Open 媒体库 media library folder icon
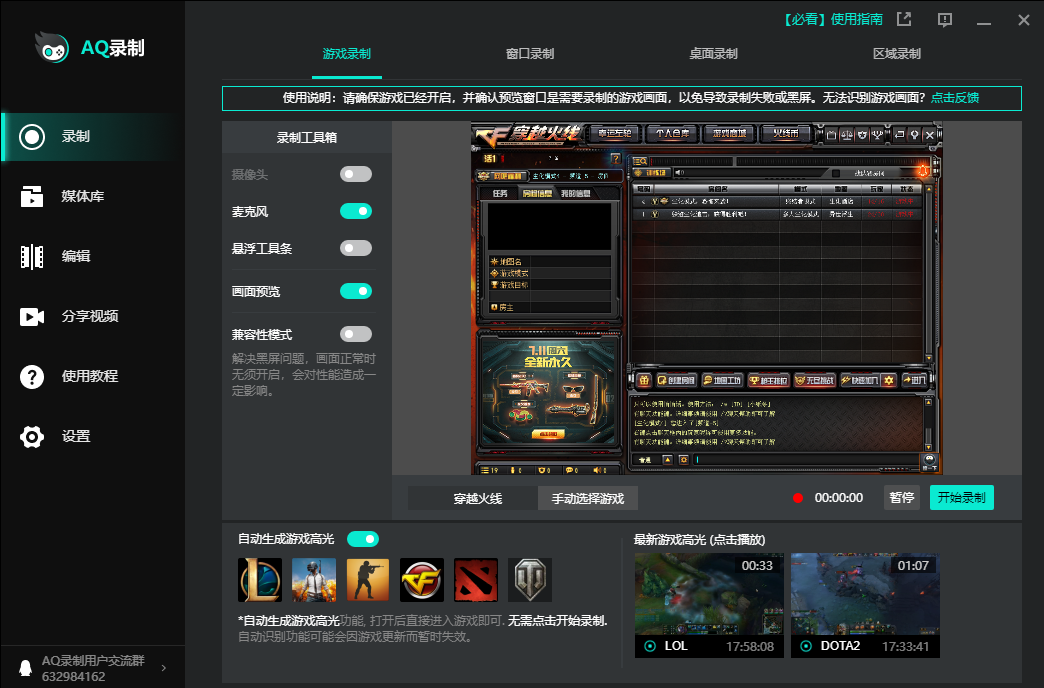This screenshot has width=1044, height=688. point(32,196)
